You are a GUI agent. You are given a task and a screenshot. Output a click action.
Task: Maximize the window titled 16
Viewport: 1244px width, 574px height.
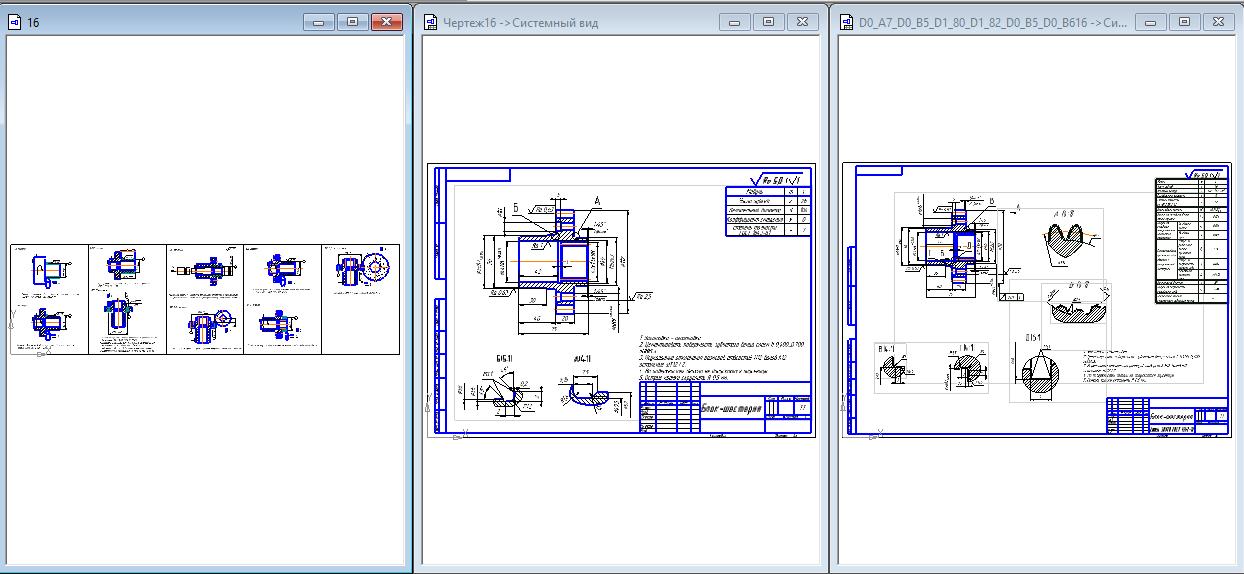pos(352,21)
